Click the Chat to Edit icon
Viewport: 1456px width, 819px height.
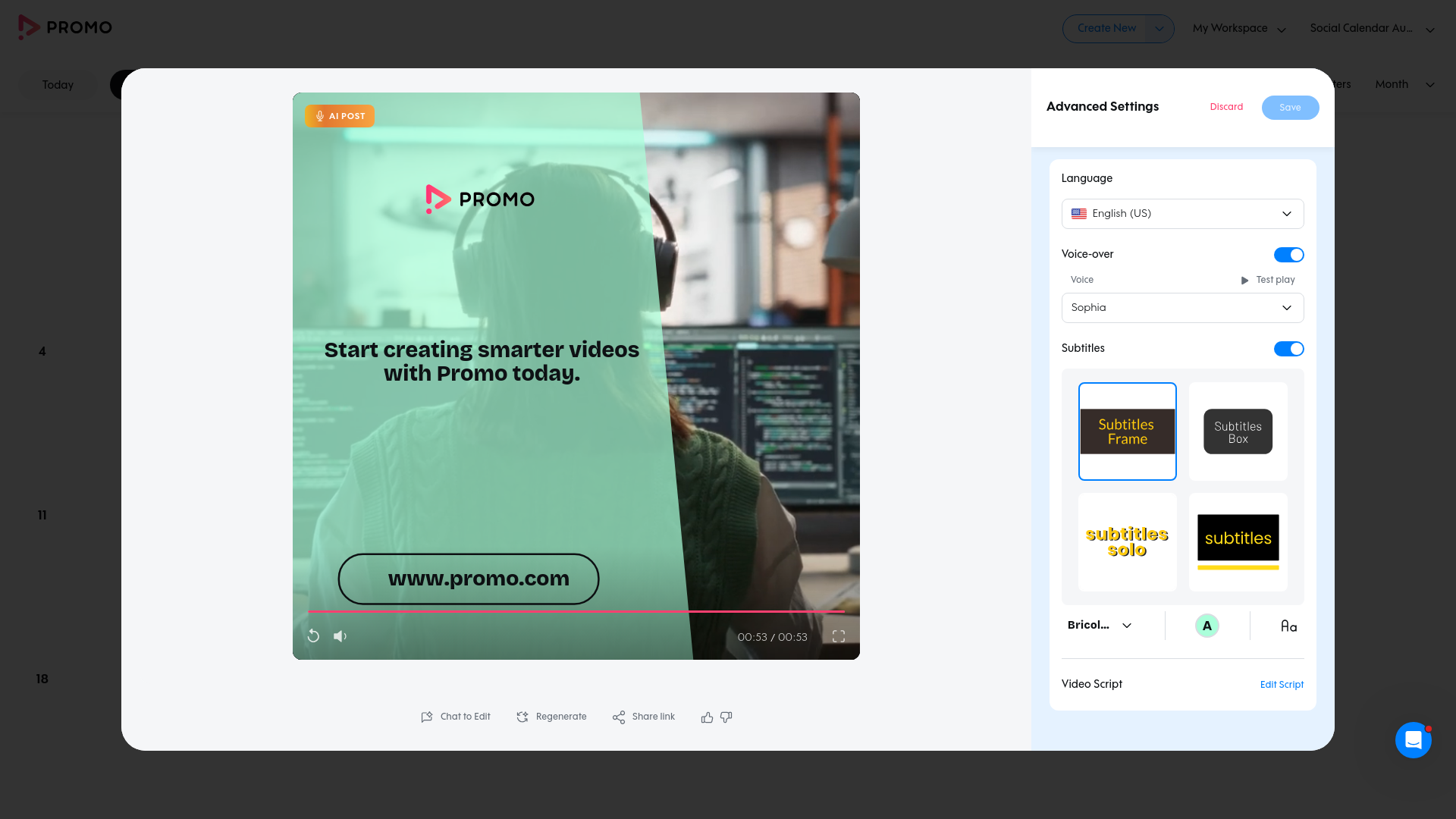click(427, 717)
